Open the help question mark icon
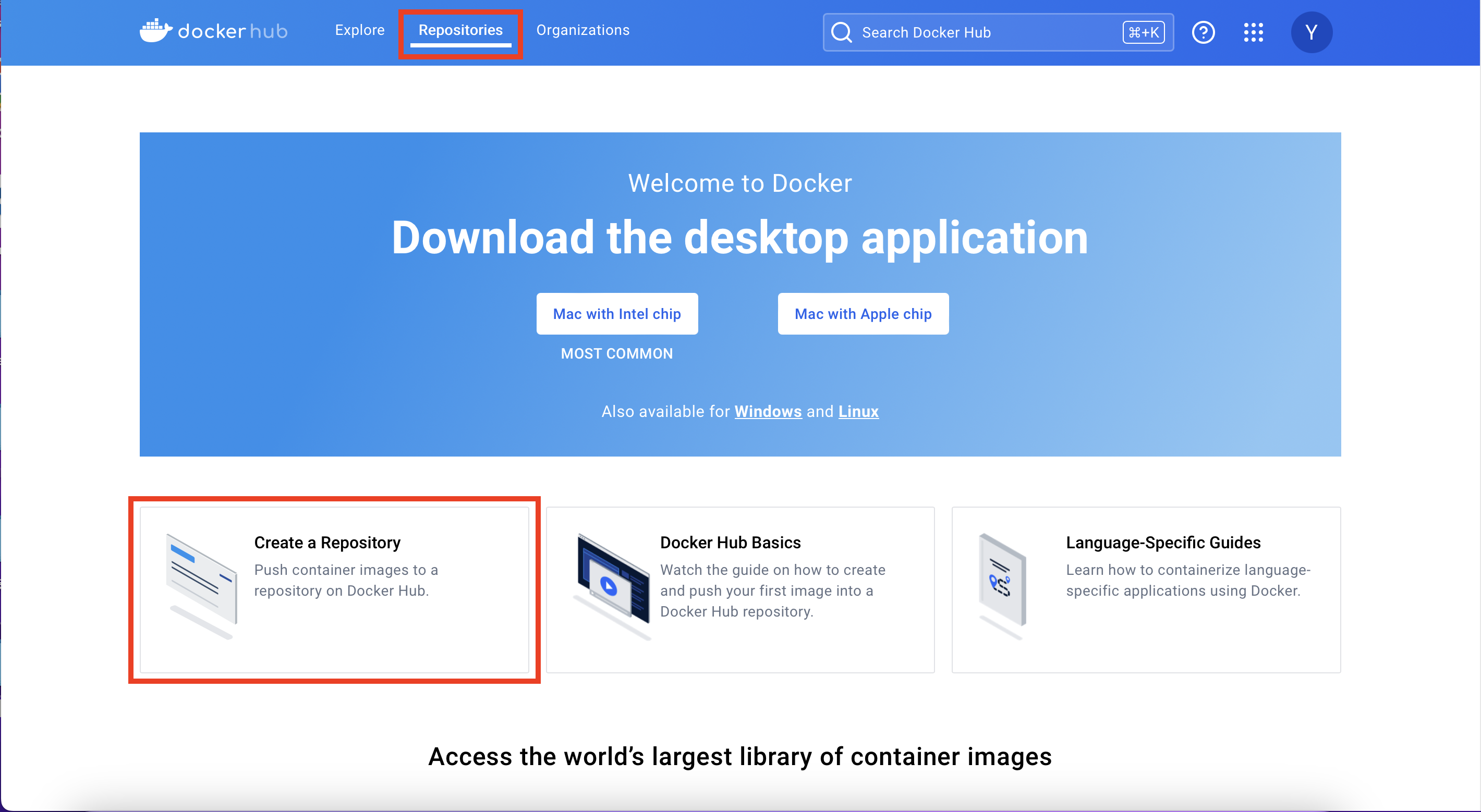Image resolution: width=1481 pixels, height=812 pixels. point(1203,32)
